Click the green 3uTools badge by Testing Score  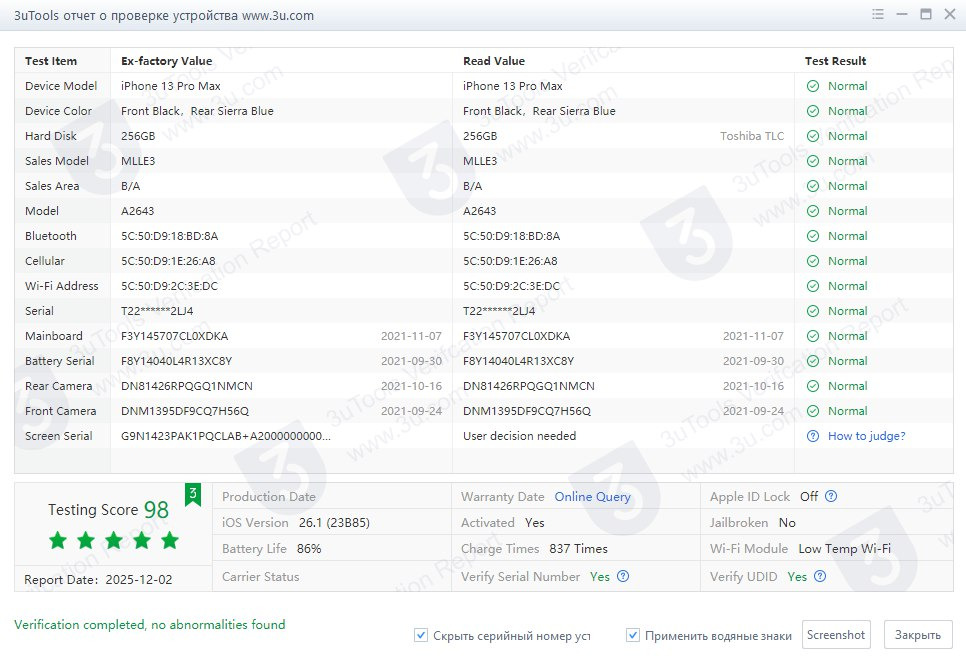click(193, 493)
